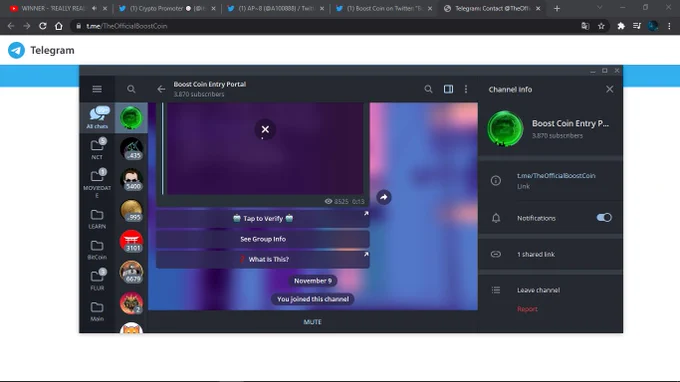680x382 pixels.
Task: Open red avatar chat with 3101 badge
Action: click(131, 241)
